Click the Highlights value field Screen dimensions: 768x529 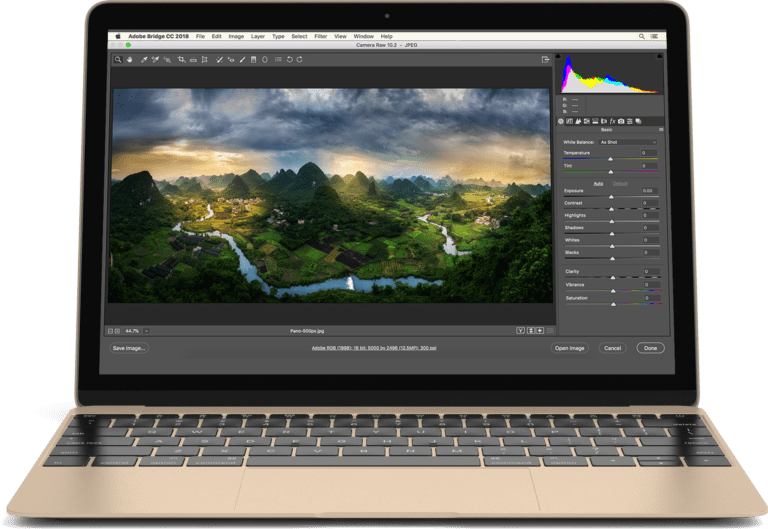click(650, 215)
